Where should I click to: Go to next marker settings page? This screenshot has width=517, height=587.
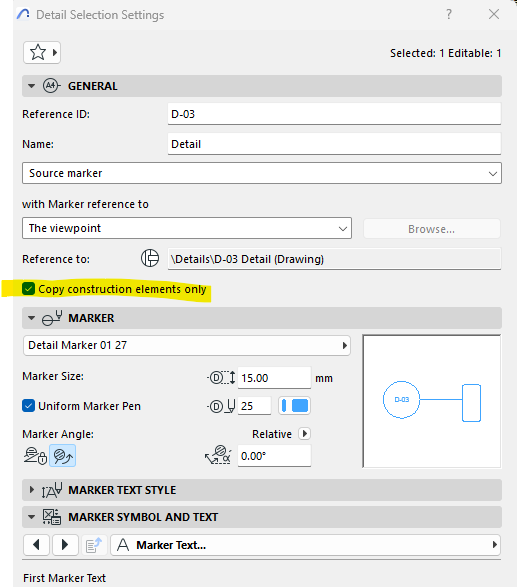click(65, 545)
